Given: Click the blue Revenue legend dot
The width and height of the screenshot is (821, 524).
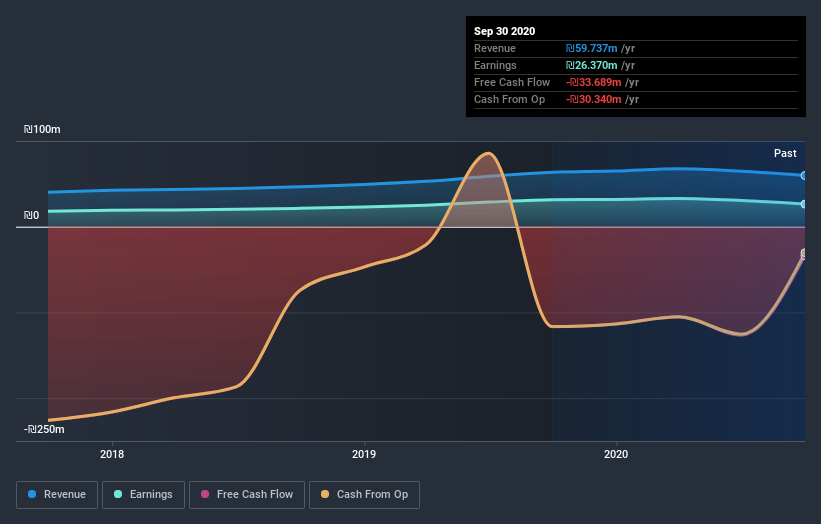Looking at the screenshot, I should pos(32,494).
